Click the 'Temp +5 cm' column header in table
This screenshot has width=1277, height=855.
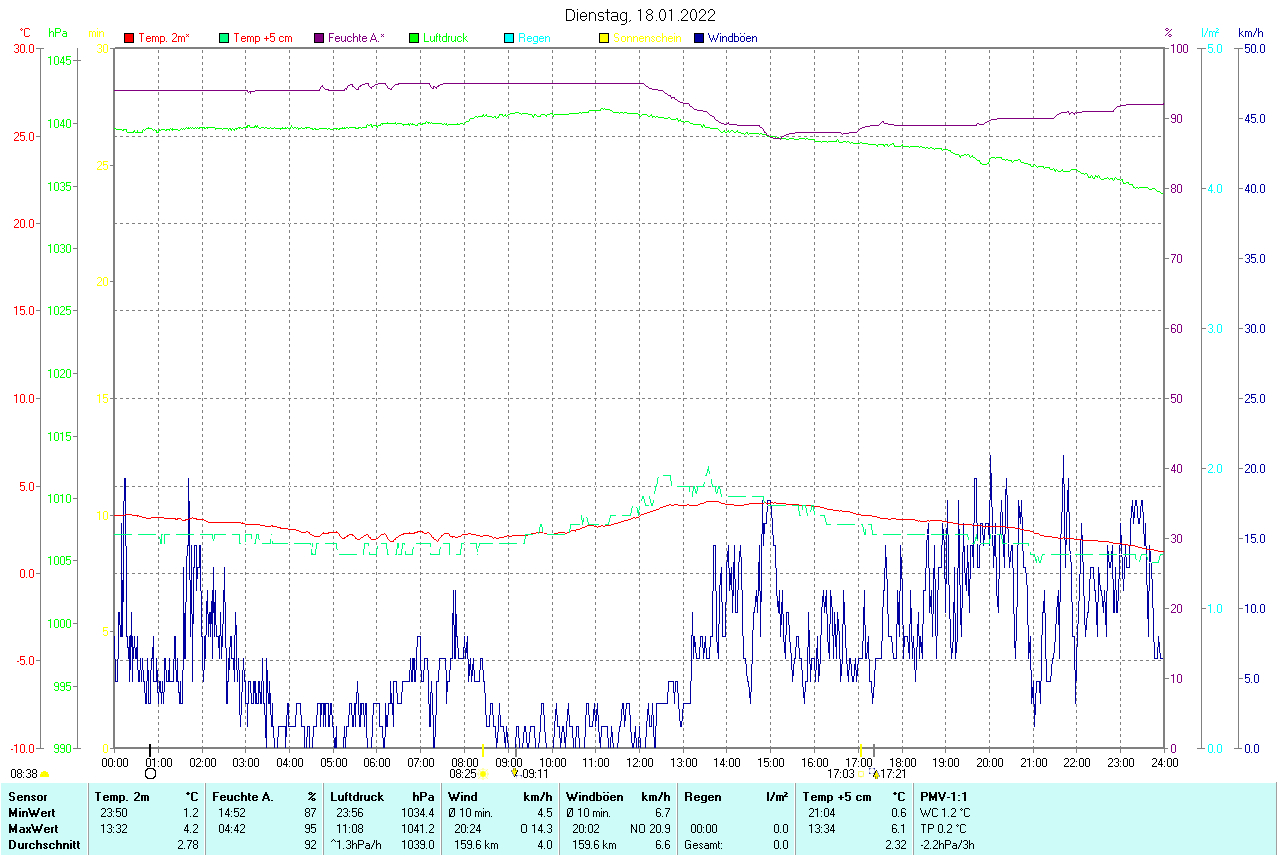836,797
